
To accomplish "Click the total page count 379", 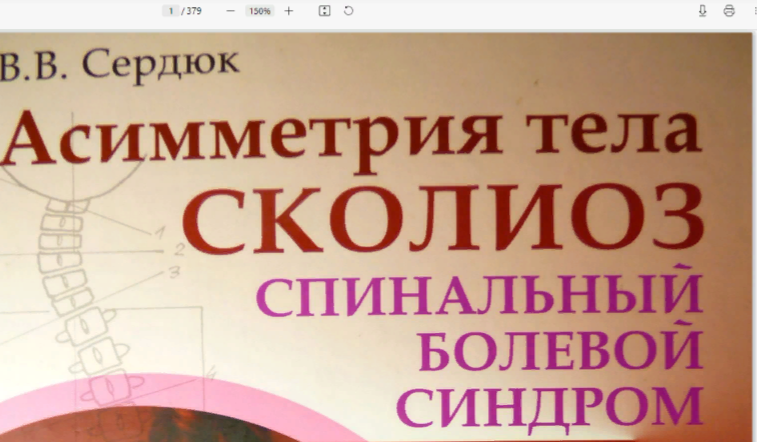I will pyautogui.click(x=194, y=11).
